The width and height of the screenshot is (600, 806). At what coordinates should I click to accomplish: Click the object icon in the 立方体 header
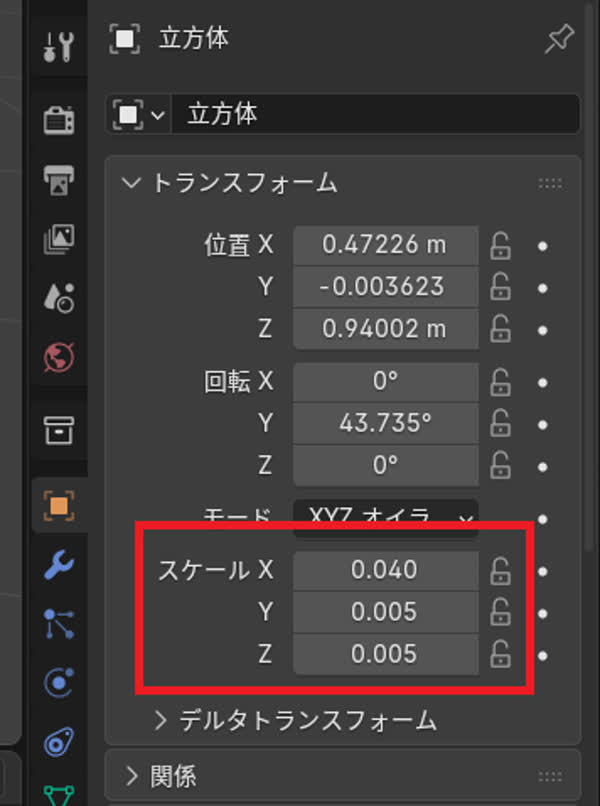124,39
